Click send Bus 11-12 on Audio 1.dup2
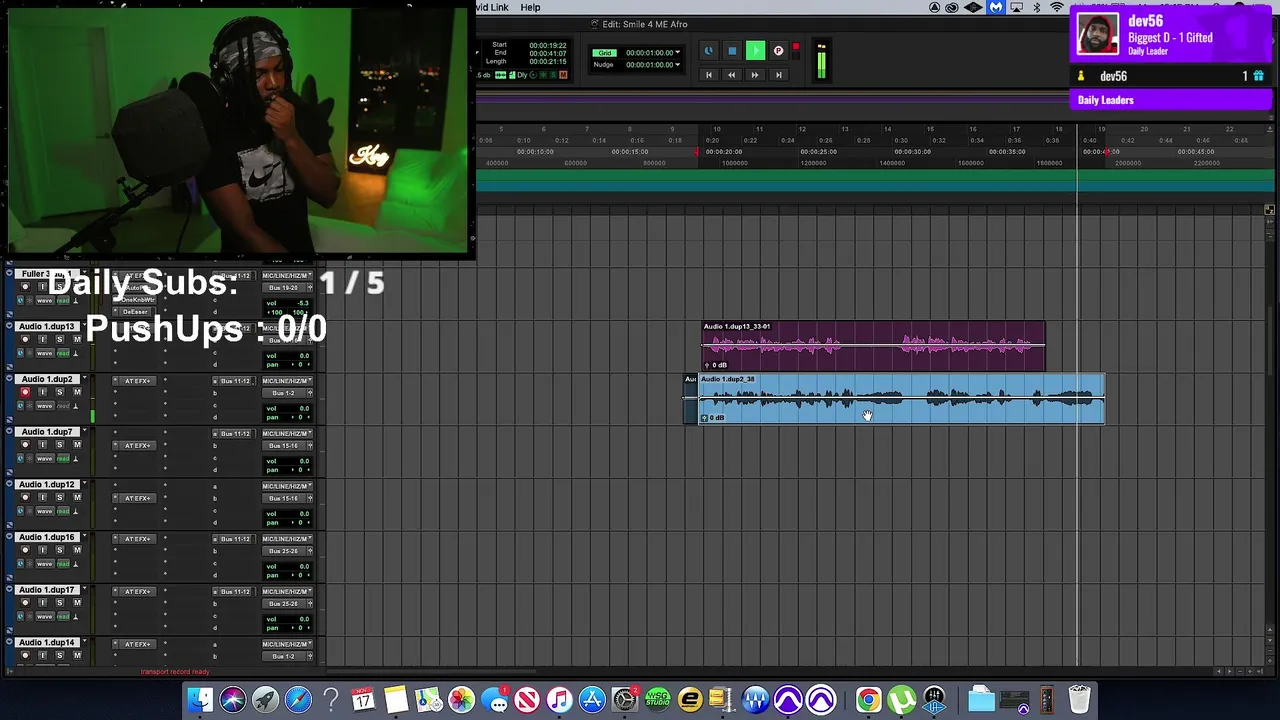 pyautogui.click(x=236, y=381)
